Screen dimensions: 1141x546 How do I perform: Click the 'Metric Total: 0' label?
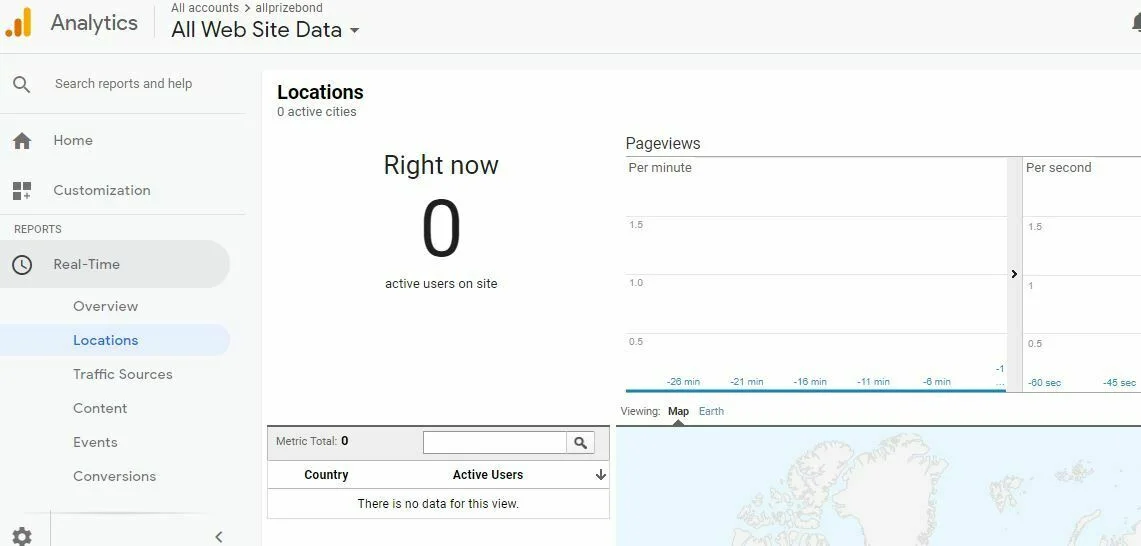tap(312, 441)
